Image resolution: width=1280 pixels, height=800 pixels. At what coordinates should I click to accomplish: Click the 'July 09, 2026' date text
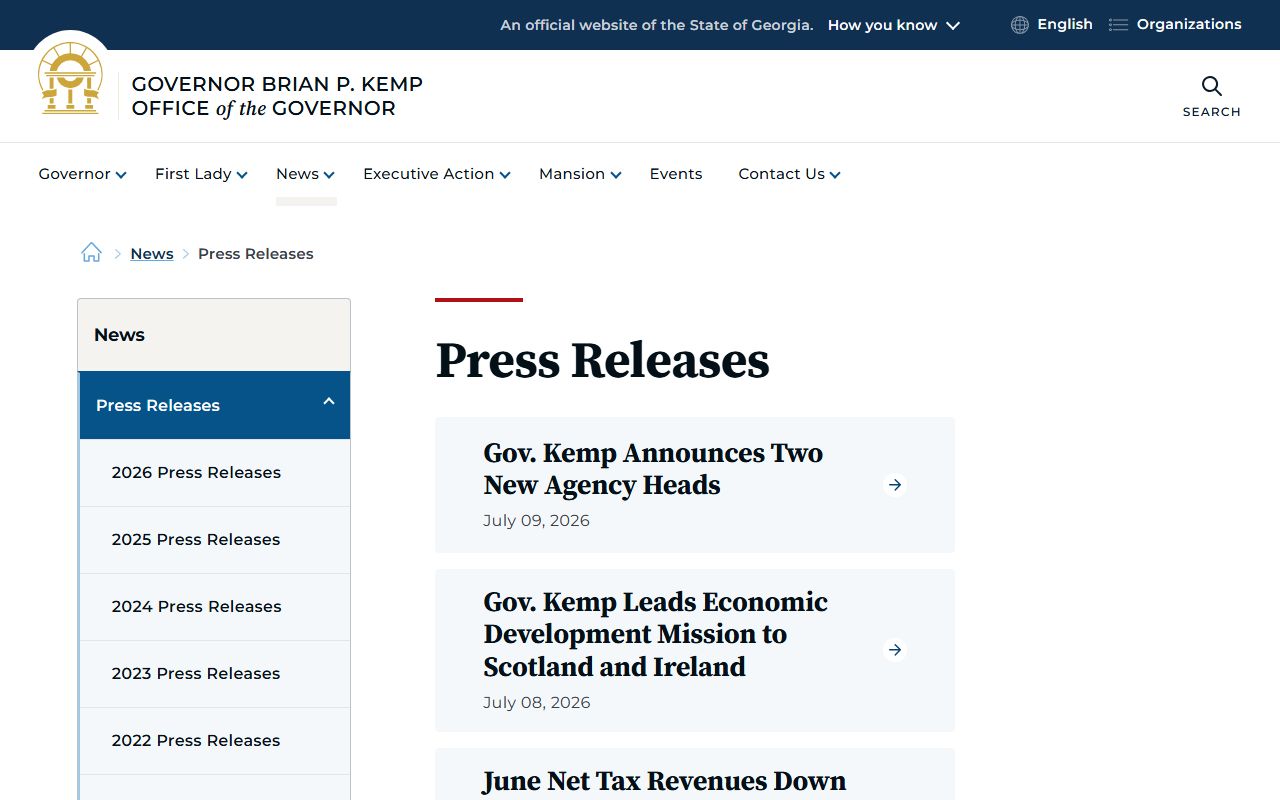(x=536, y=521)
